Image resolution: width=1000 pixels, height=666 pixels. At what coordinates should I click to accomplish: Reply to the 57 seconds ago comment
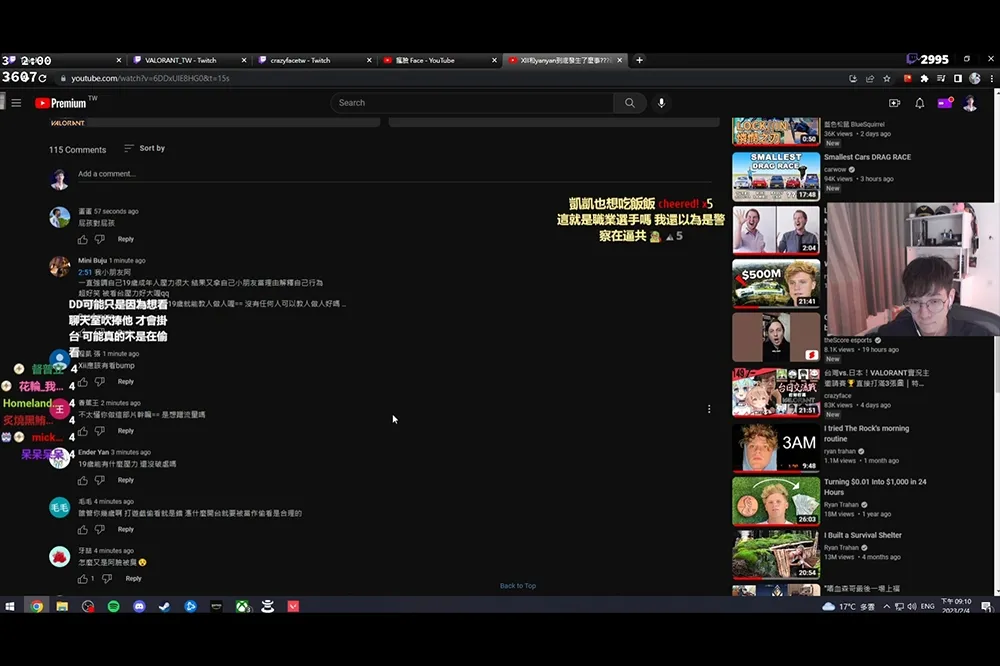126,239
